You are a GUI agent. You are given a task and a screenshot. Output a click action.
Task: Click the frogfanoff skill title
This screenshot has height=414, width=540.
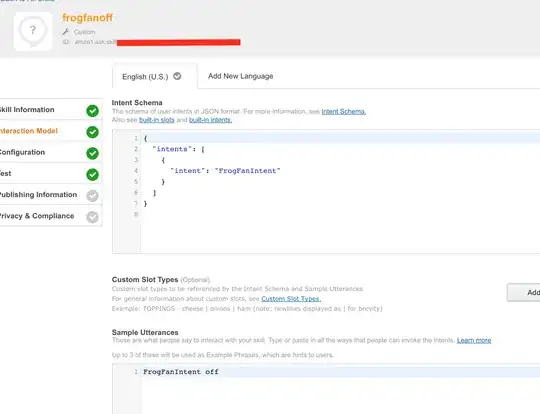click(x=87, y=18)
